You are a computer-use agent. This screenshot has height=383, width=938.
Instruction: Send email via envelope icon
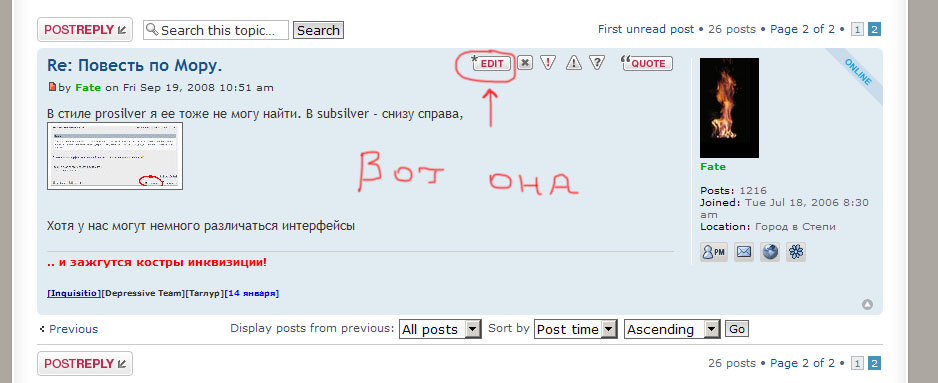pos(744,252)
